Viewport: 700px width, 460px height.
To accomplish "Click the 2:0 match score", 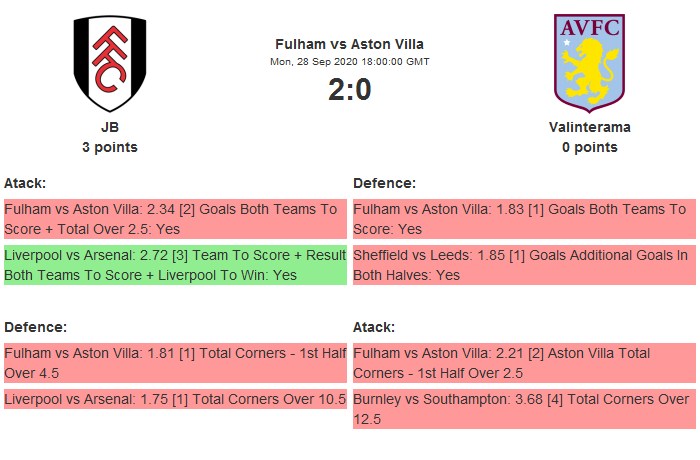I will click(x=349, y=90).
